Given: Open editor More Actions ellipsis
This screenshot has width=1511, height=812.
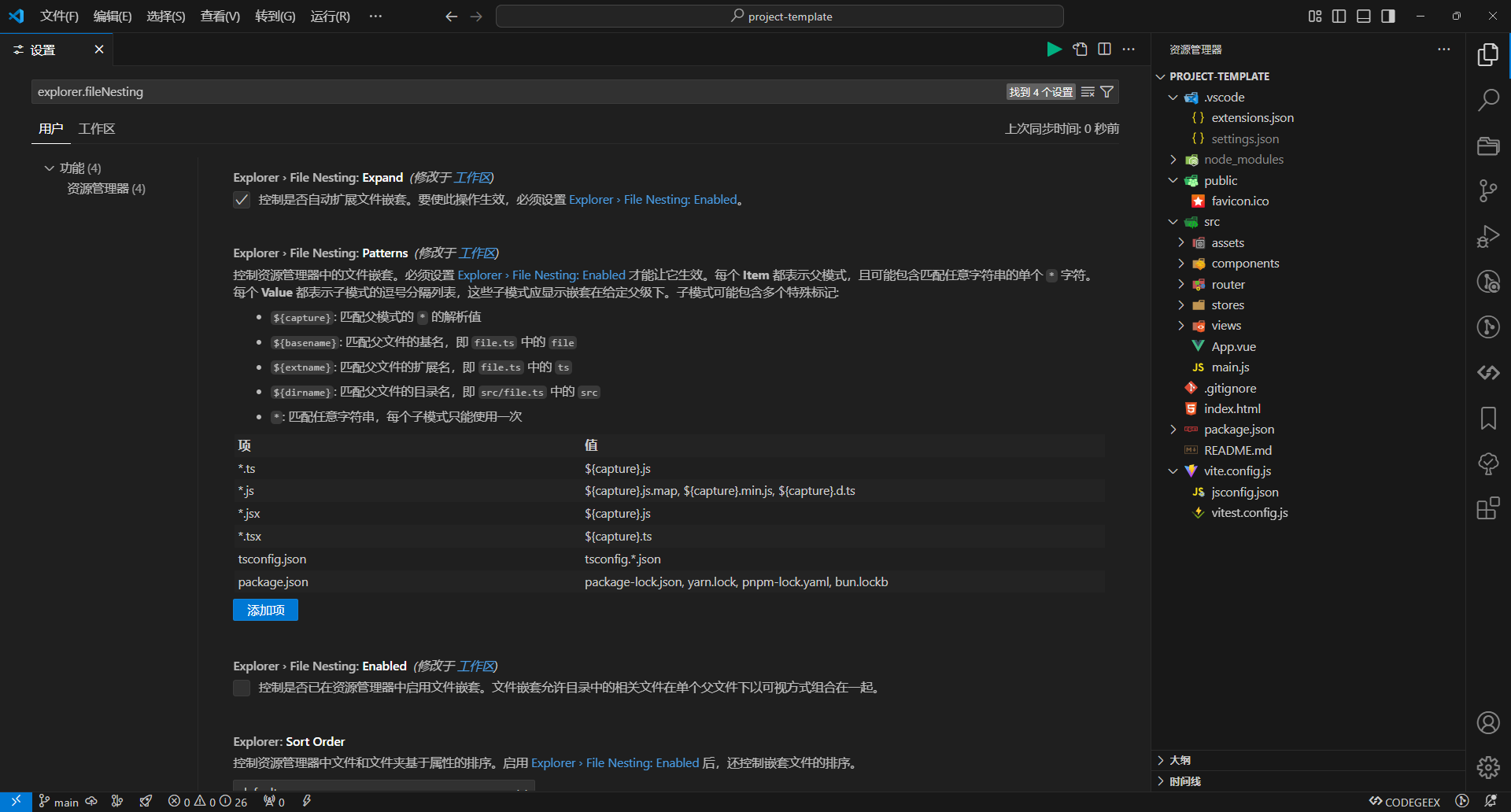Looking at the screenshot, I should (1129, 50).
